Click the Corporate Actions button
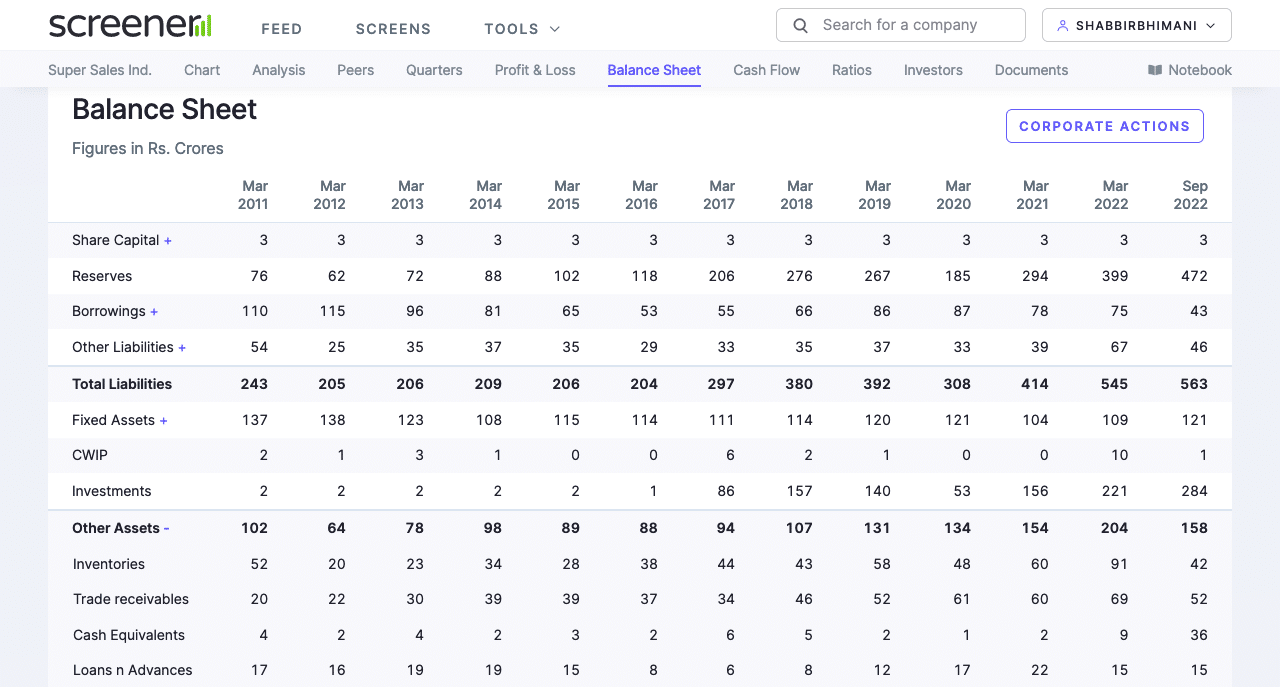The width and height of the screenshot is (1280, 687). pyautogui.click(x=1105, y=126)
